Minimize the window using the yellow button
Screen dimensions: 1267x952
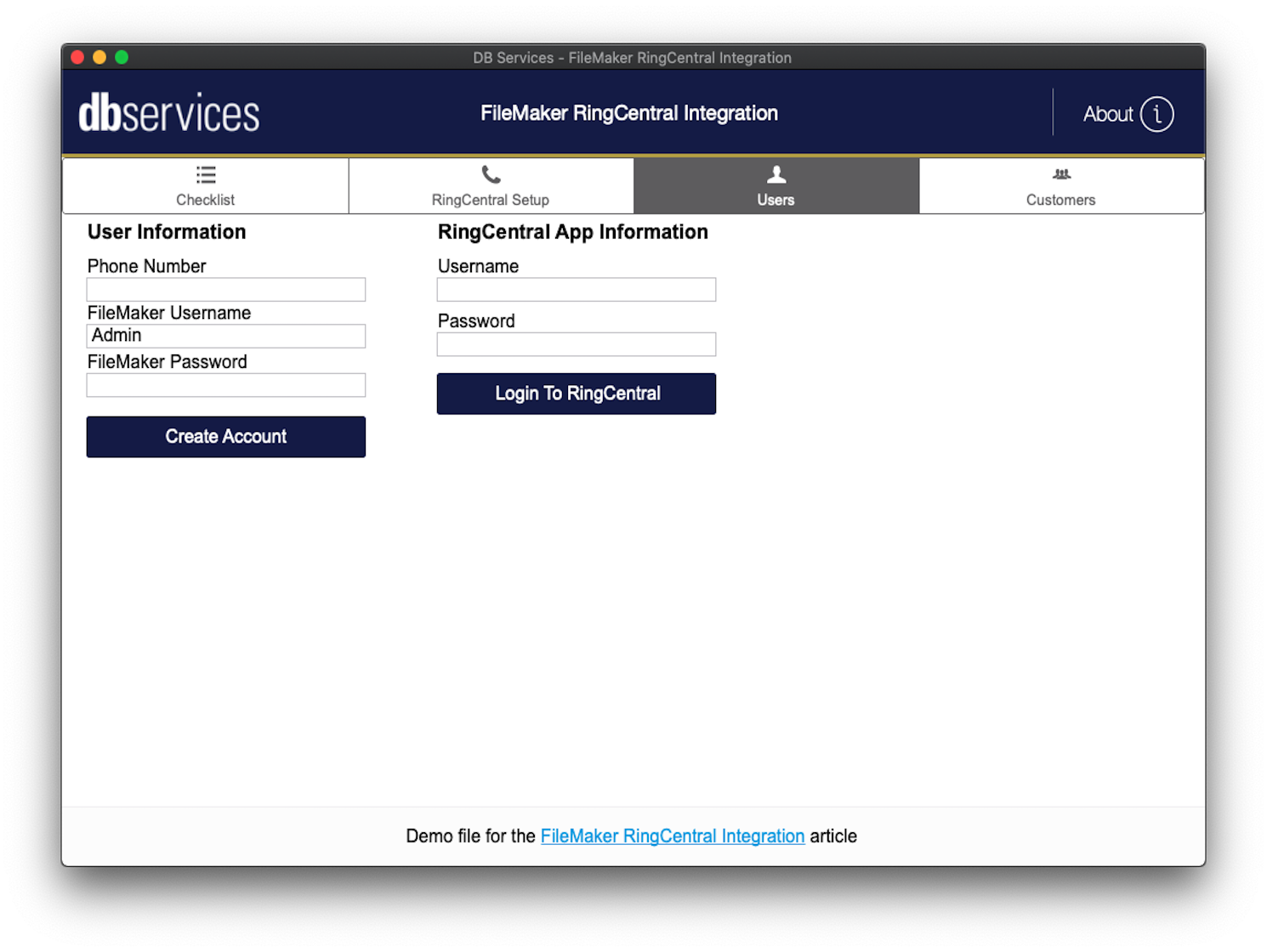[99, 57]
